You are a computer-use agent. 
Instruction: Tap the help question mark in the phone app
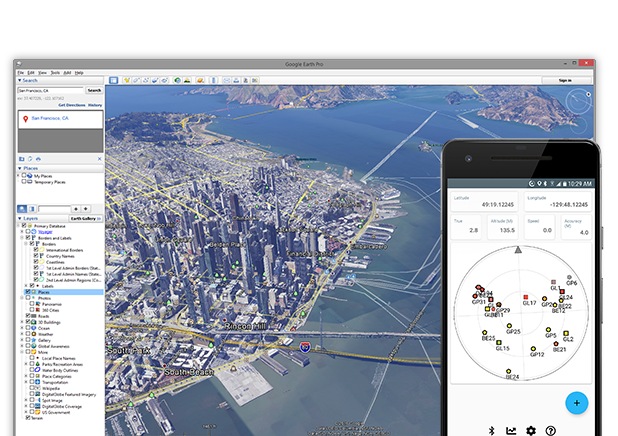click(551, 430)
